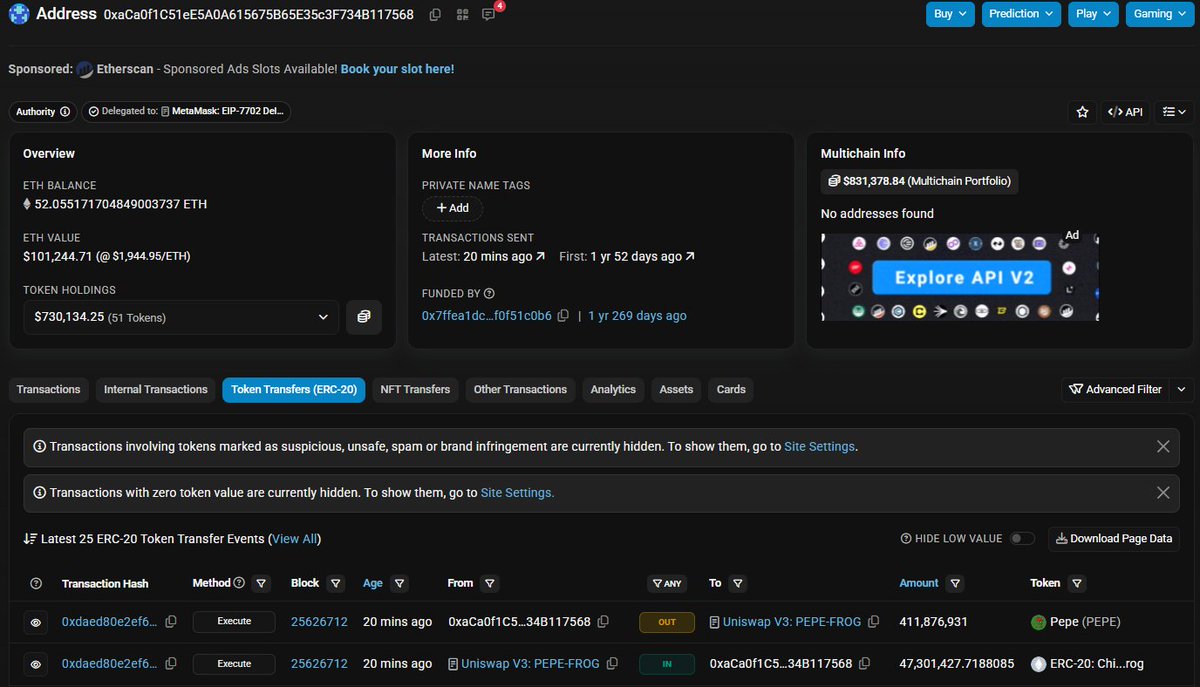Open the Cards tab
This screenshot has height=687, width=1200.
[x=731, y=390]
